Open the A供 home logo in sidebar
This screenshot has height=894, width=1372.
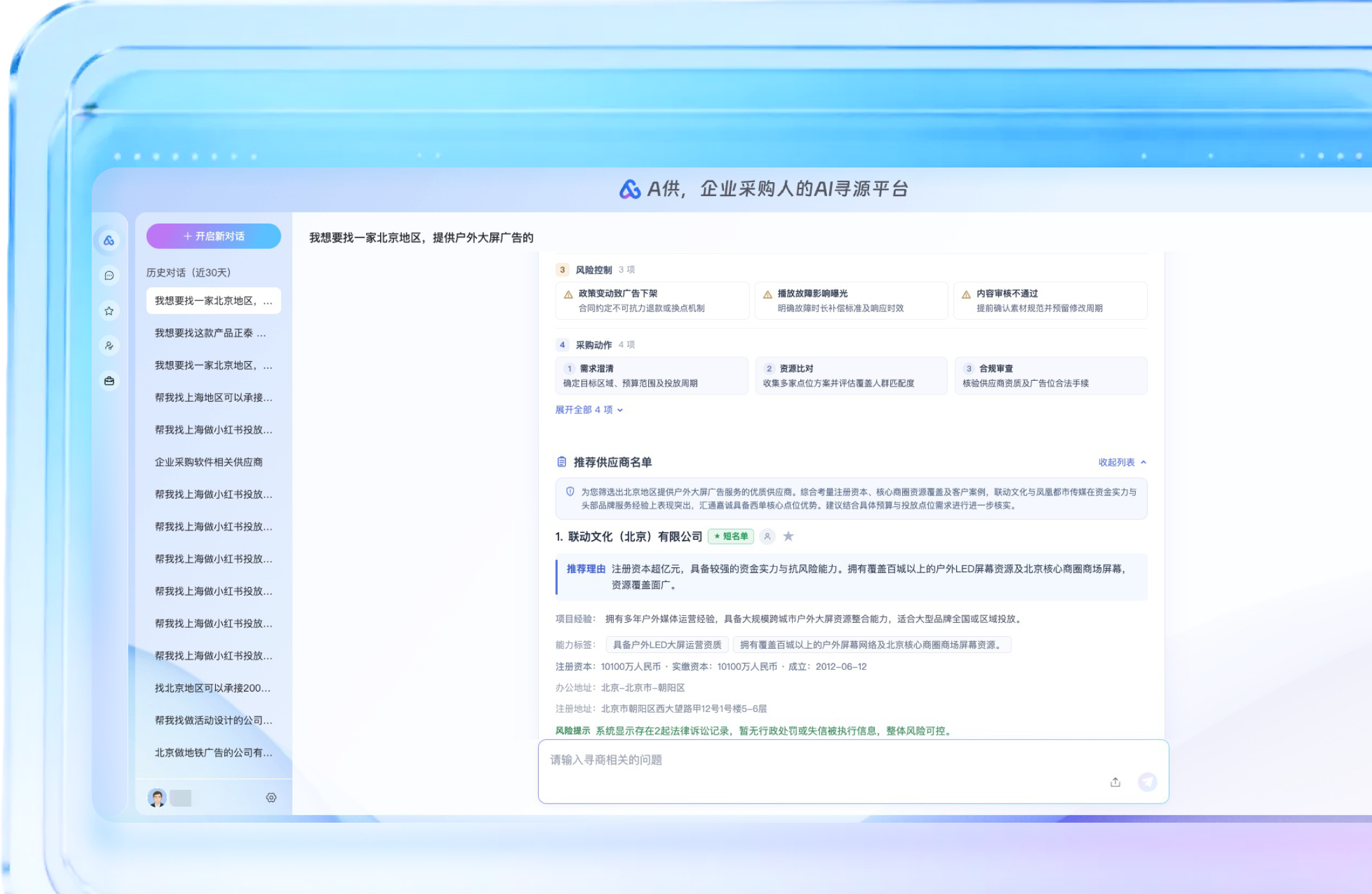click(x=109, y=241)
